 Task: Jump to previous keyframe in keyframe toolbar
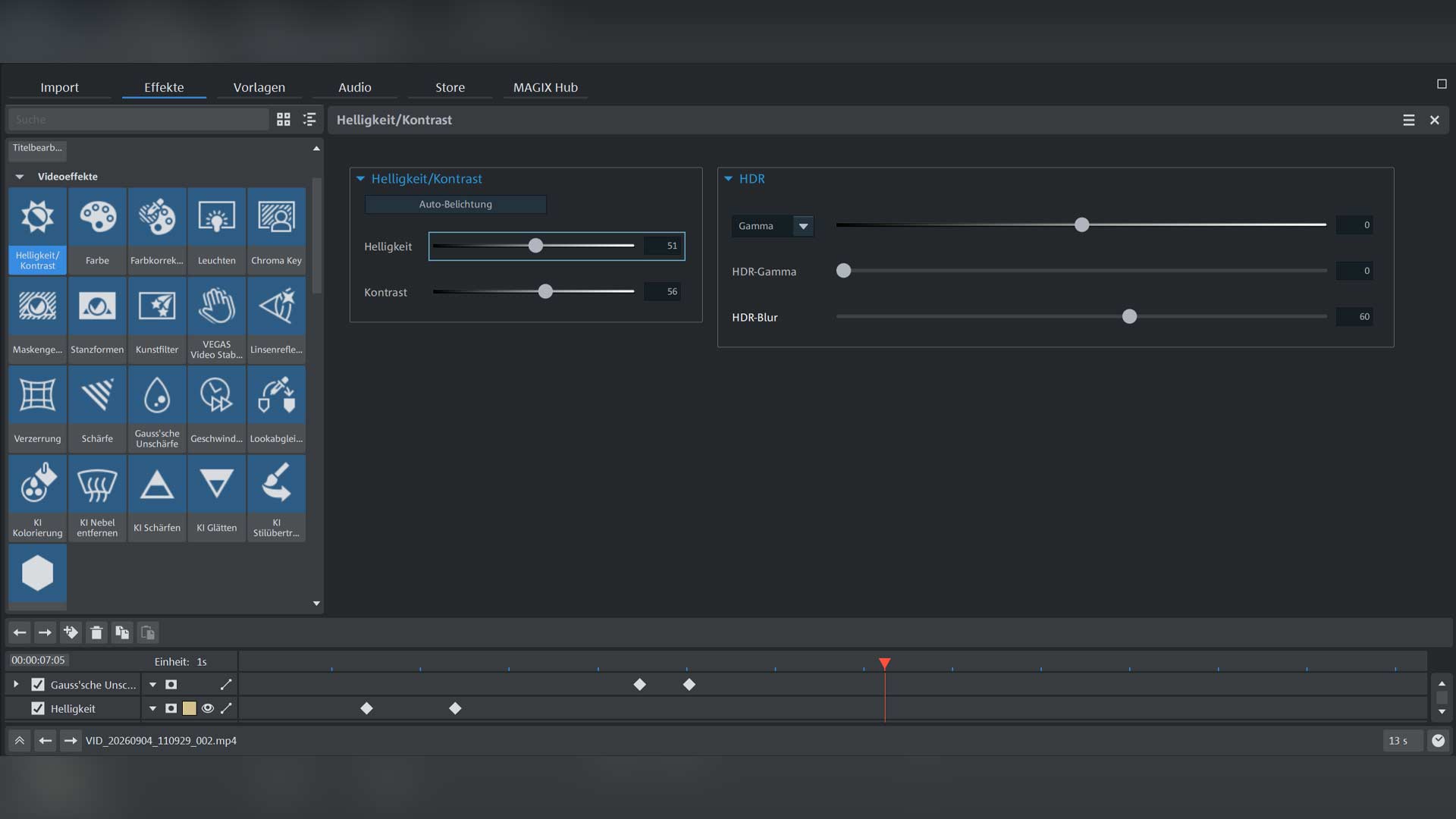(20, 632)
